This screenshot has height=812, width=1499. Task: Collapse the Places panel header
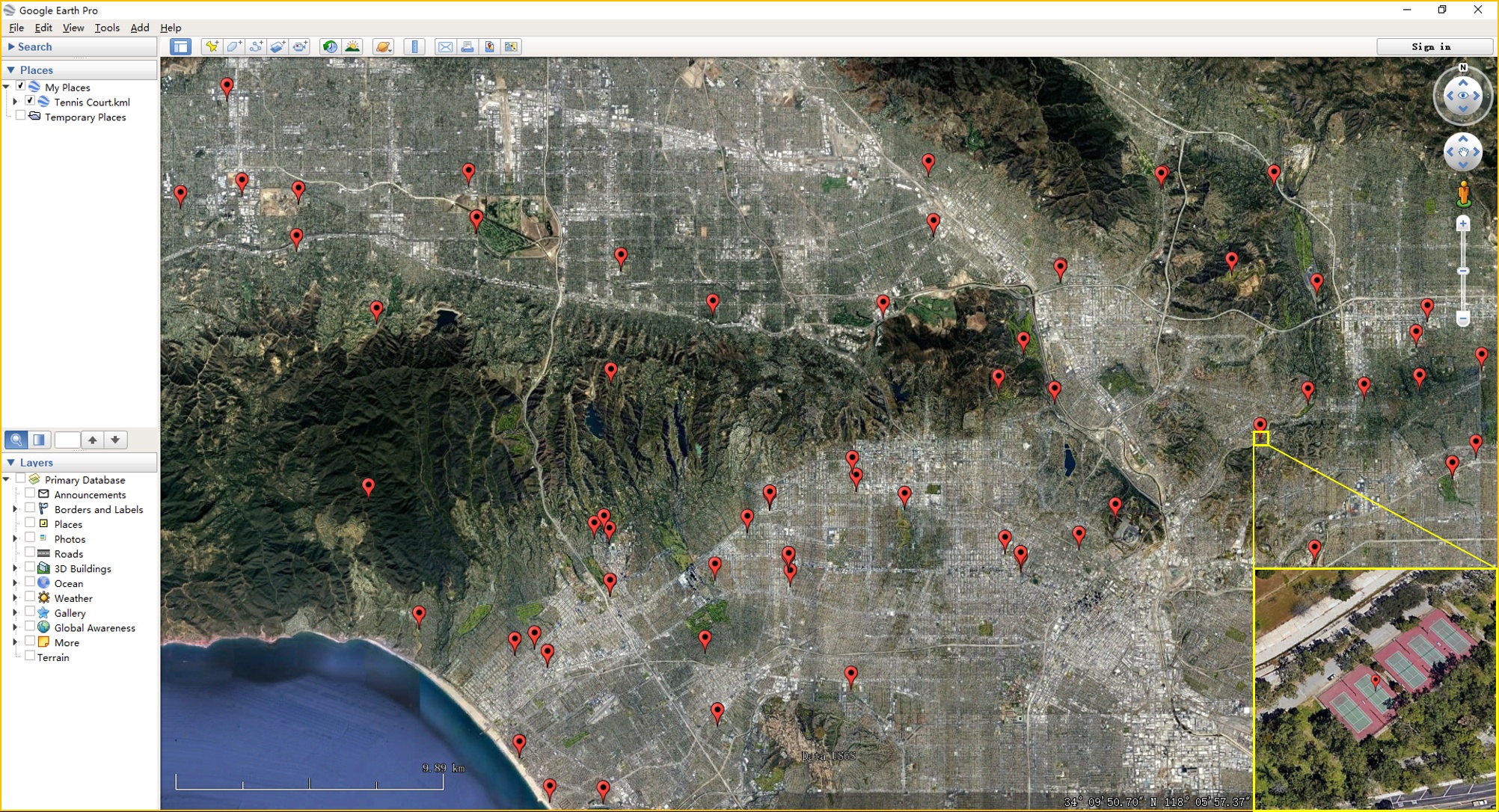(x=11, y=70)
